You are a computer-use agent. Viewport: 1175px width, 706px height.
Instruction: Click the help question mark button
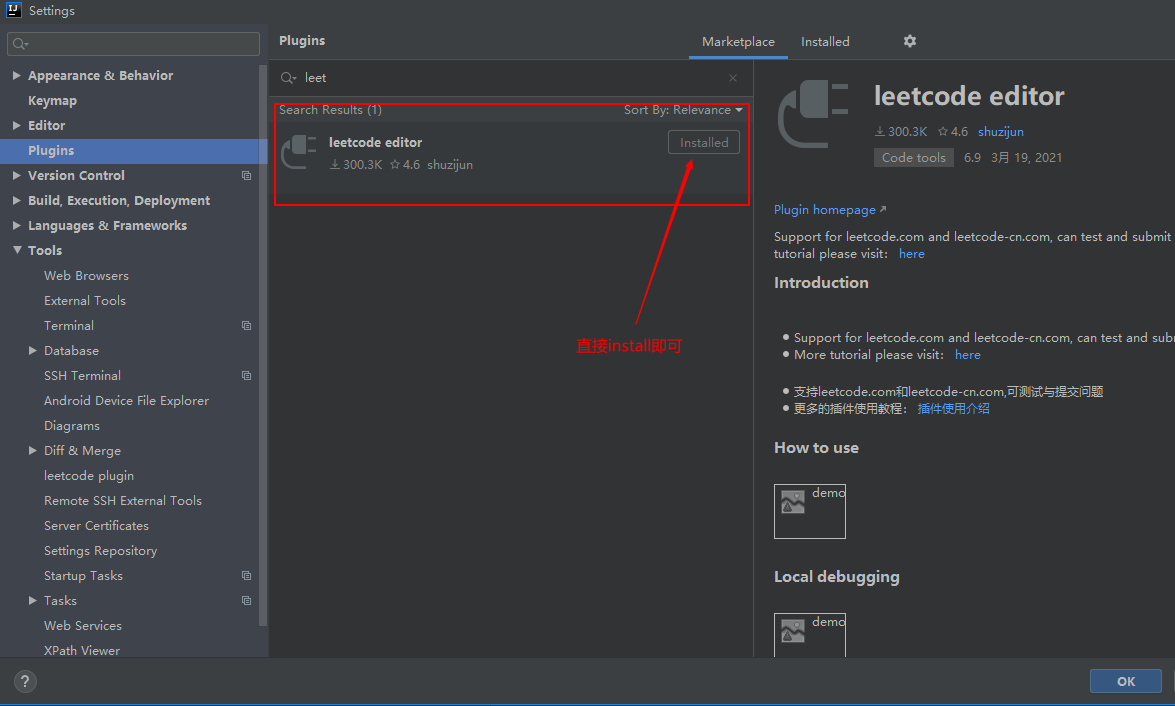point(25,681)
